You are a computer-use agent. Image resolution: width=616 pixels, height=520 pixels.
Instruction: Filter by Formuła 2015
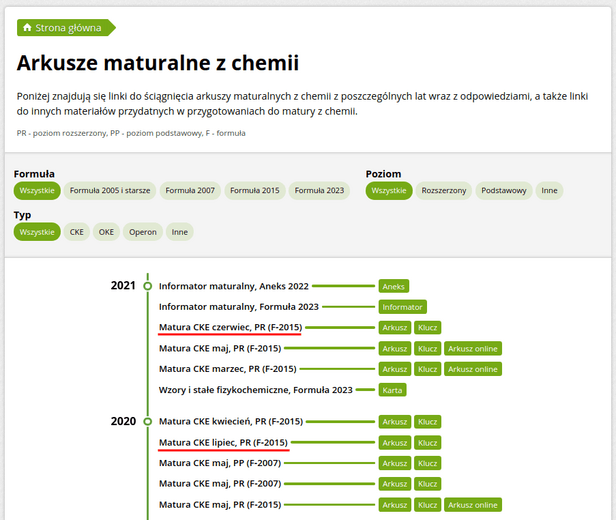(x=255, y=190)
